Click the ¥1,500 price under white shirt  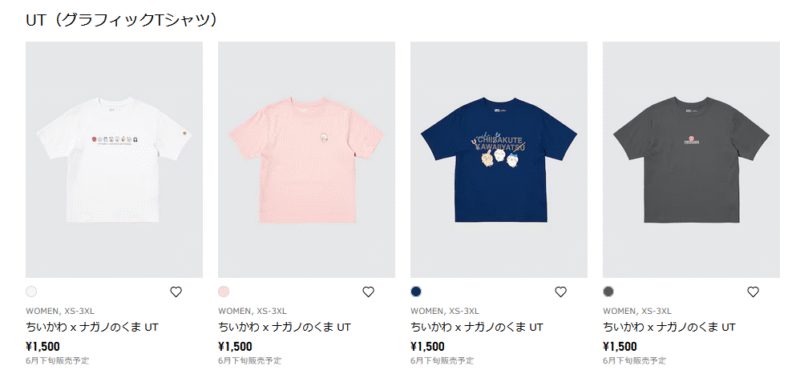[x=43, y=347]
